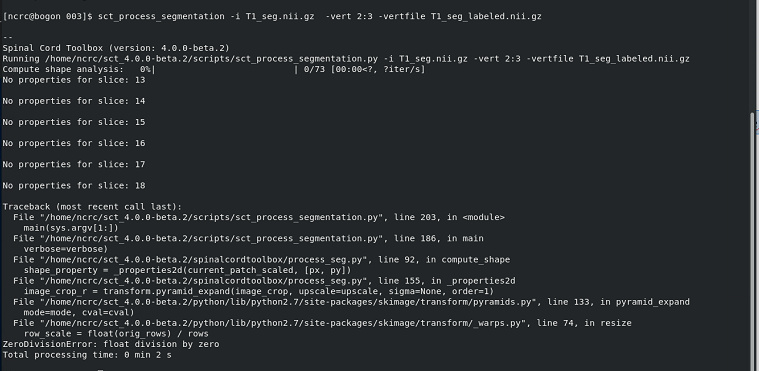The width and height of the screenshot is (759, 371).
Task: Click 'No properties for slice: 16' line
Action: pyautogui.click(x=74, y=143)
